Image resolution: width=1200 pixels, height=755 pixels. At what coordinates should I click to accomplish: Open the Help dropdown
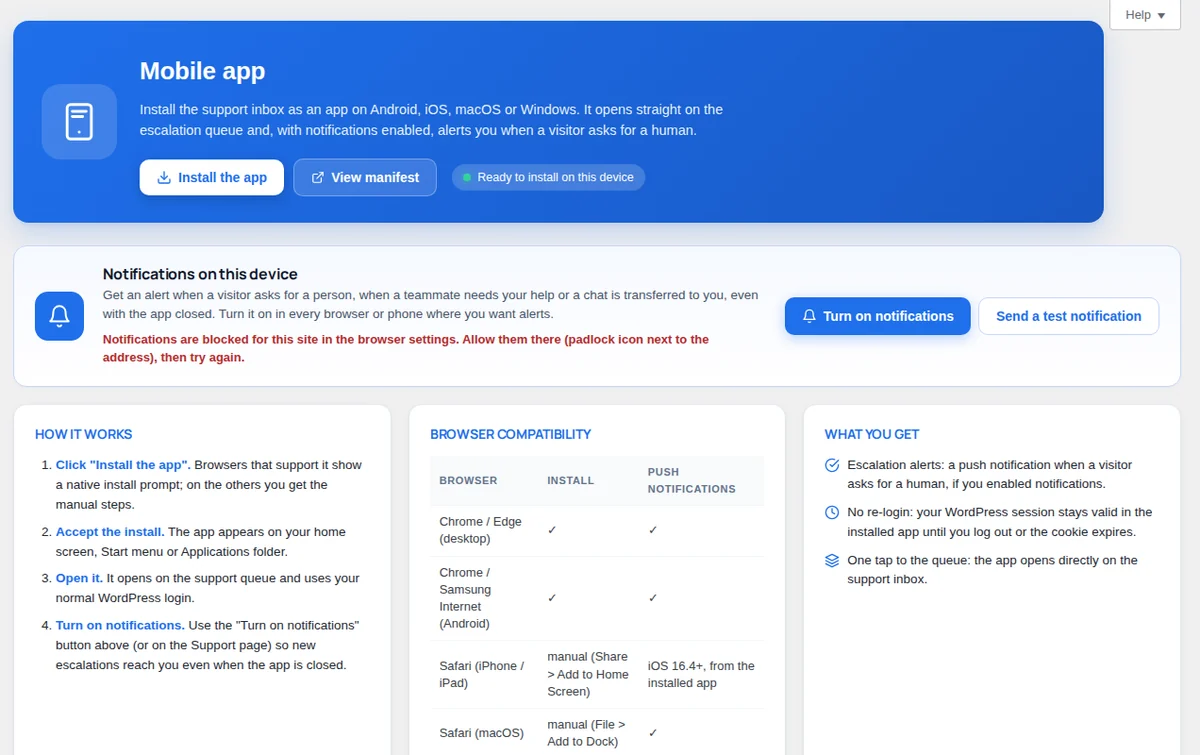pyautogui.click(x=1145, y=15)
